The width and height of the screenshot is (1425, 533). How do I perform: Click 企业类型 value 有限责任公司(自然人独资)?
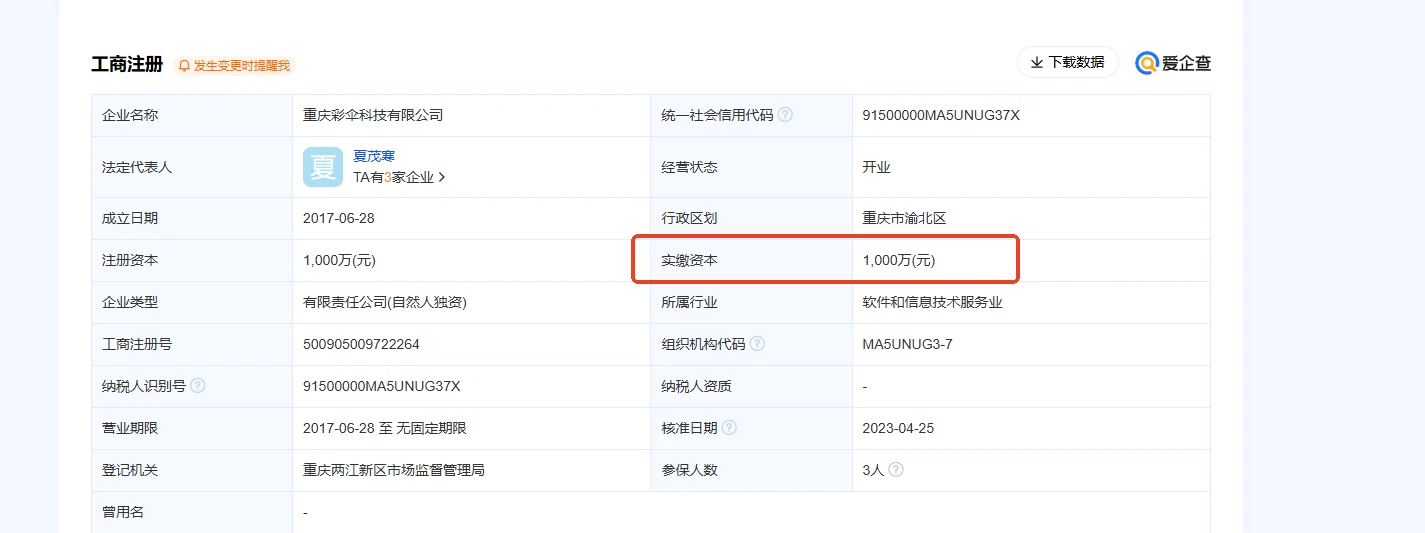[x=385, y=302]
